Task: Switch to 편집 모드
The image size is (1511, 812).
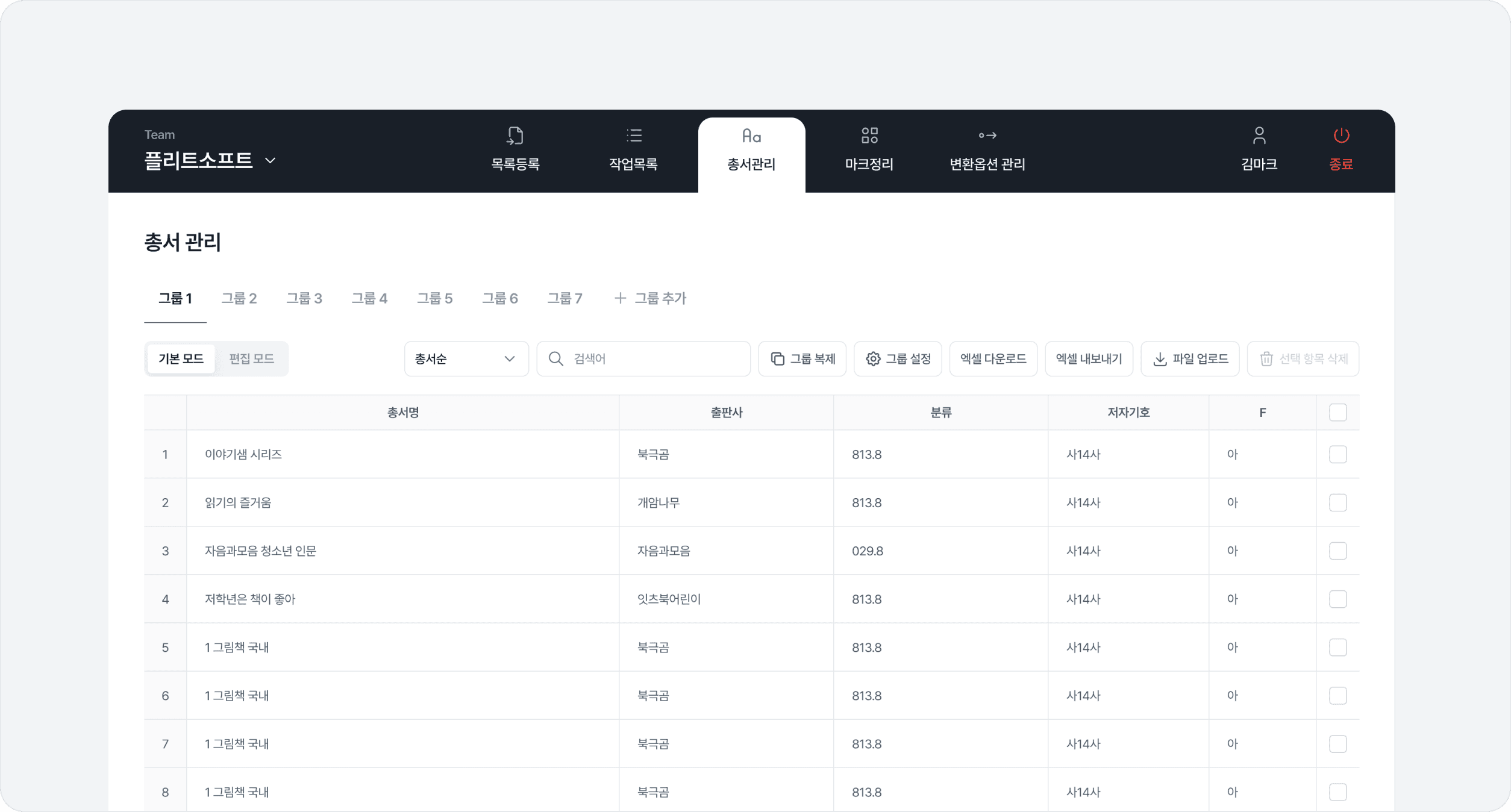Action: [252, 359]
